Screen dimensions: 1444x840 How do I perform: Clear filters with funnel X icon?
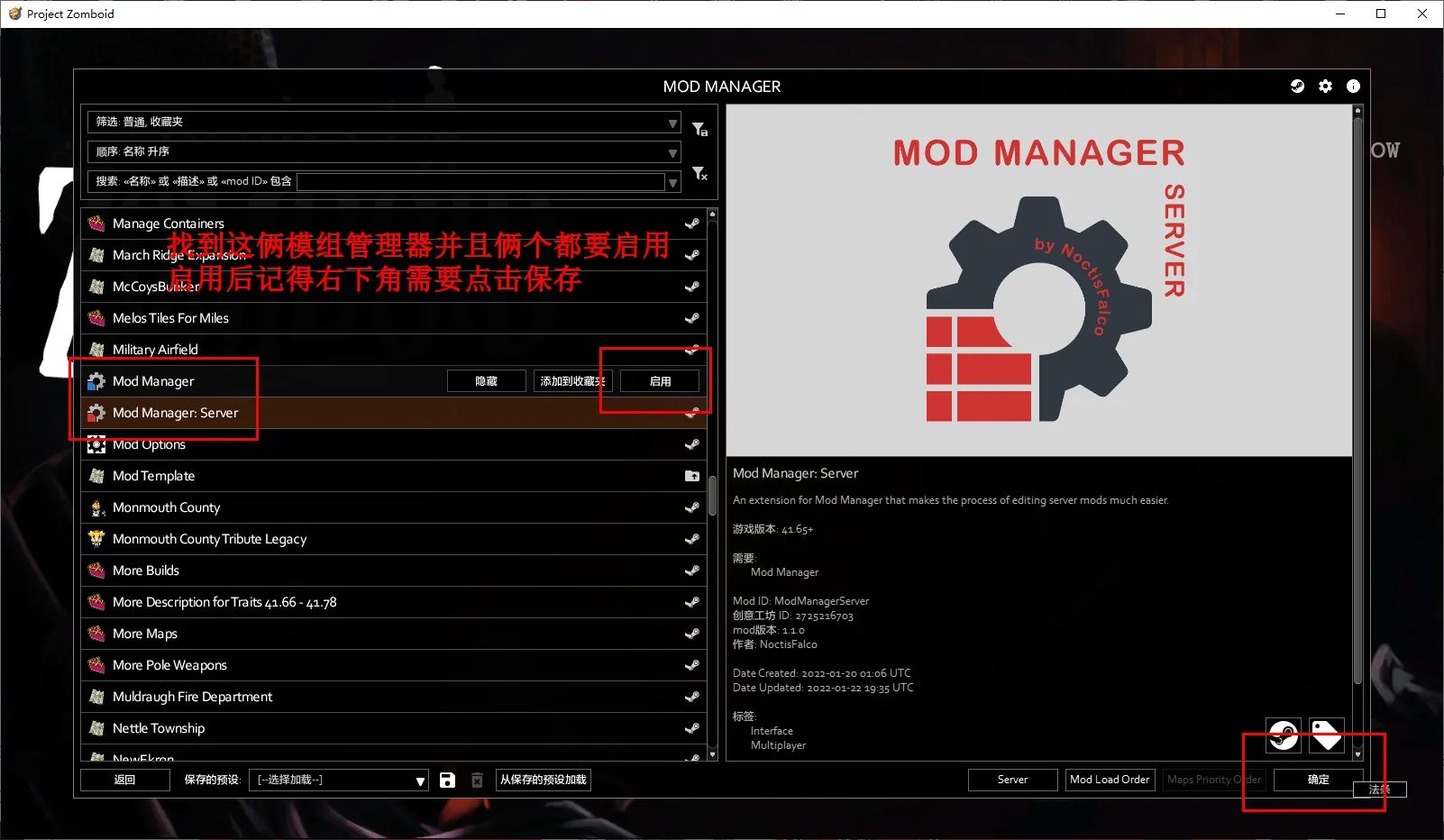tap(699, 174)
